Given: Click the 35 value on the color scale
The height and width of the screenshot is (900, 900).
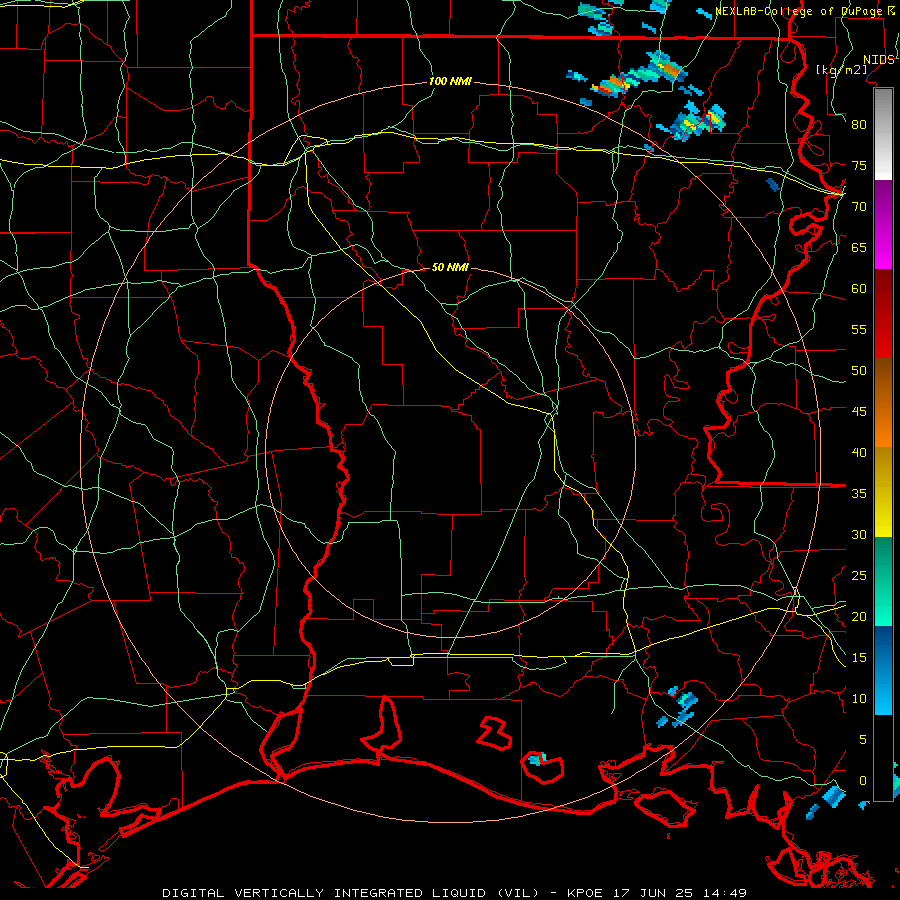Looking at the screenshot, I should [859, 494].
